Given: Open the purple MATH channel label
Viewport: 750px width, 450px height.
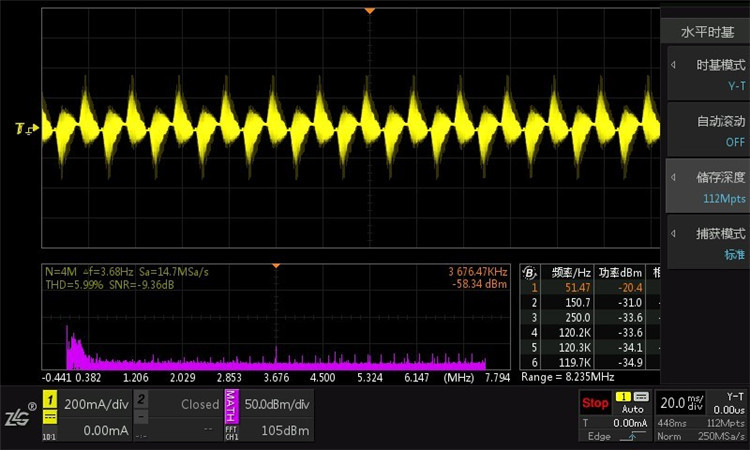Looking at the screenshot, I should click(231, 405).
